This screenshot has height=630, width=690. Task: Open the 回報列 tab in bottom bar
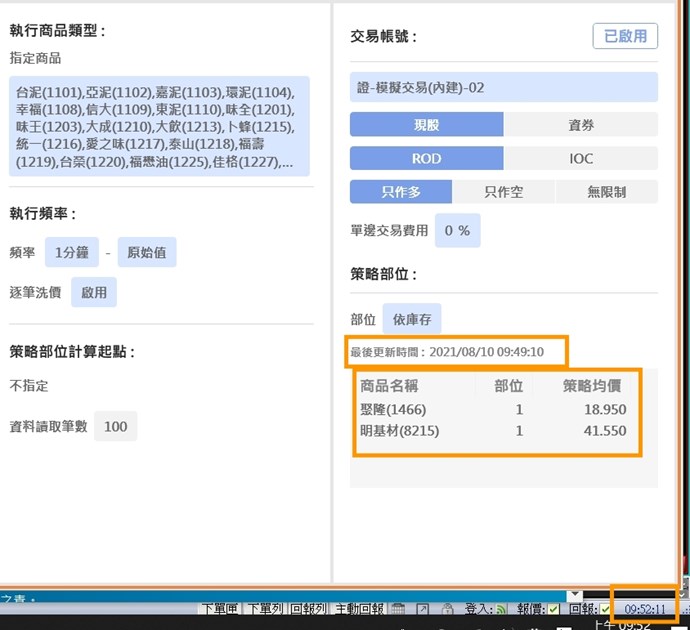click(x=309, y=608)
